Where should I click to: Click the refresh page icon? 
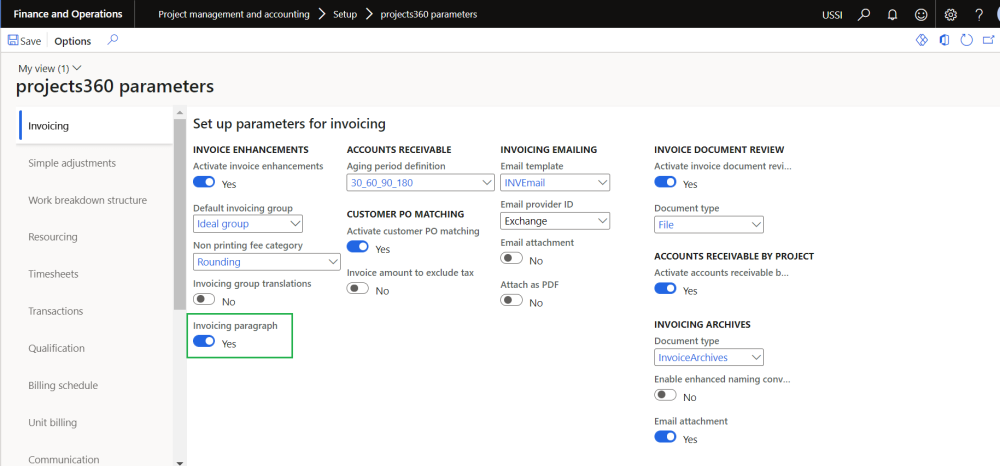966,41
